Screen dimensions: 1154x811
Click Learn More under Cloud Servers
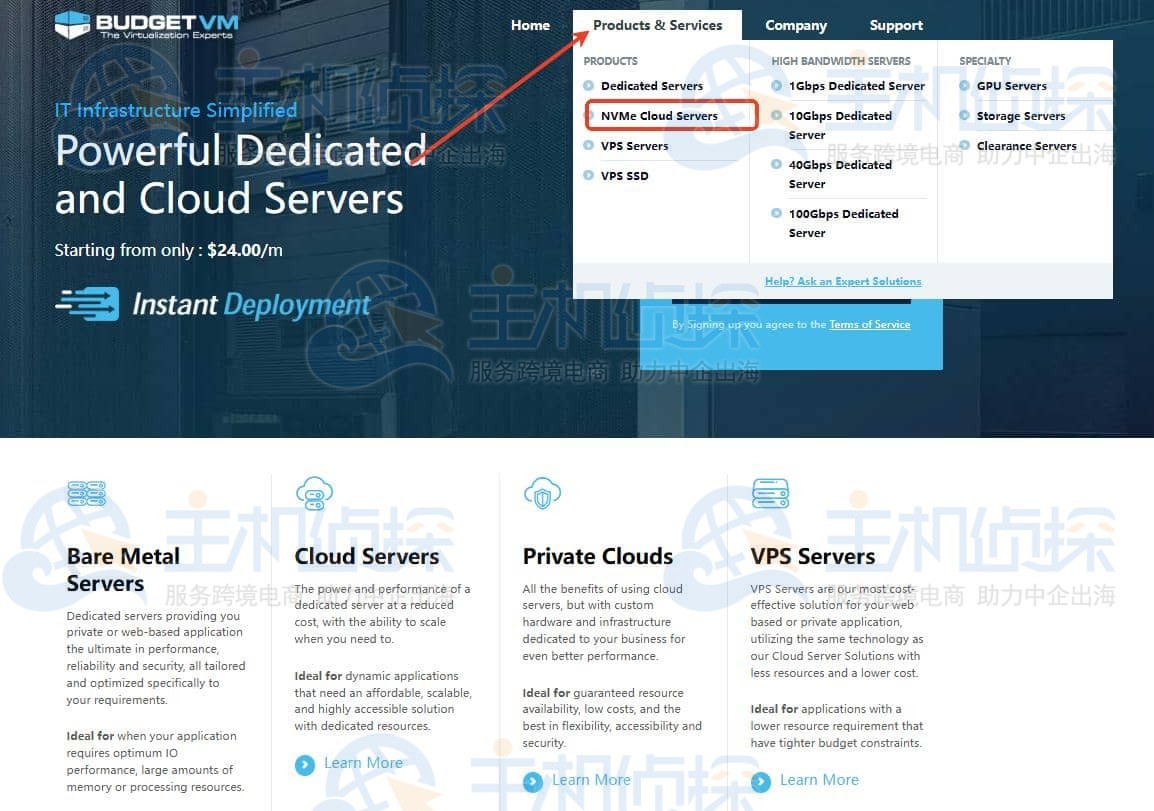[363, 763]
